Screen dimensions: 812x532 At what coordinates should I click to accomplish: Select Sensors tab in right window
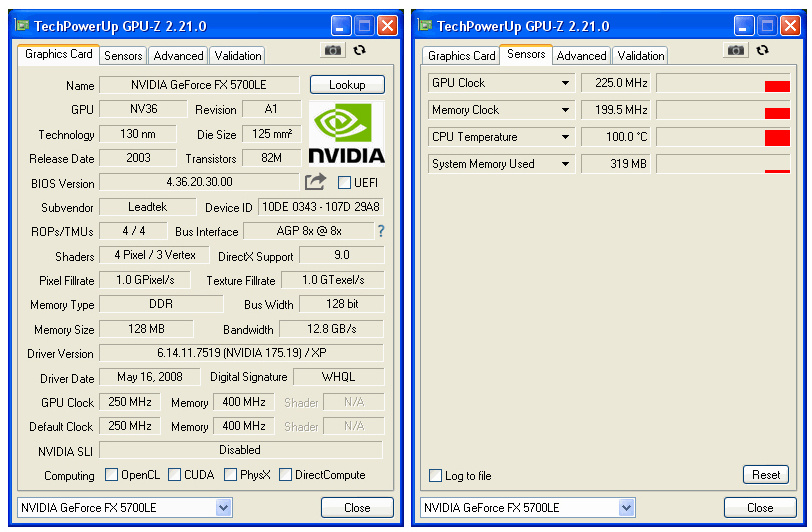click(526, 54)
